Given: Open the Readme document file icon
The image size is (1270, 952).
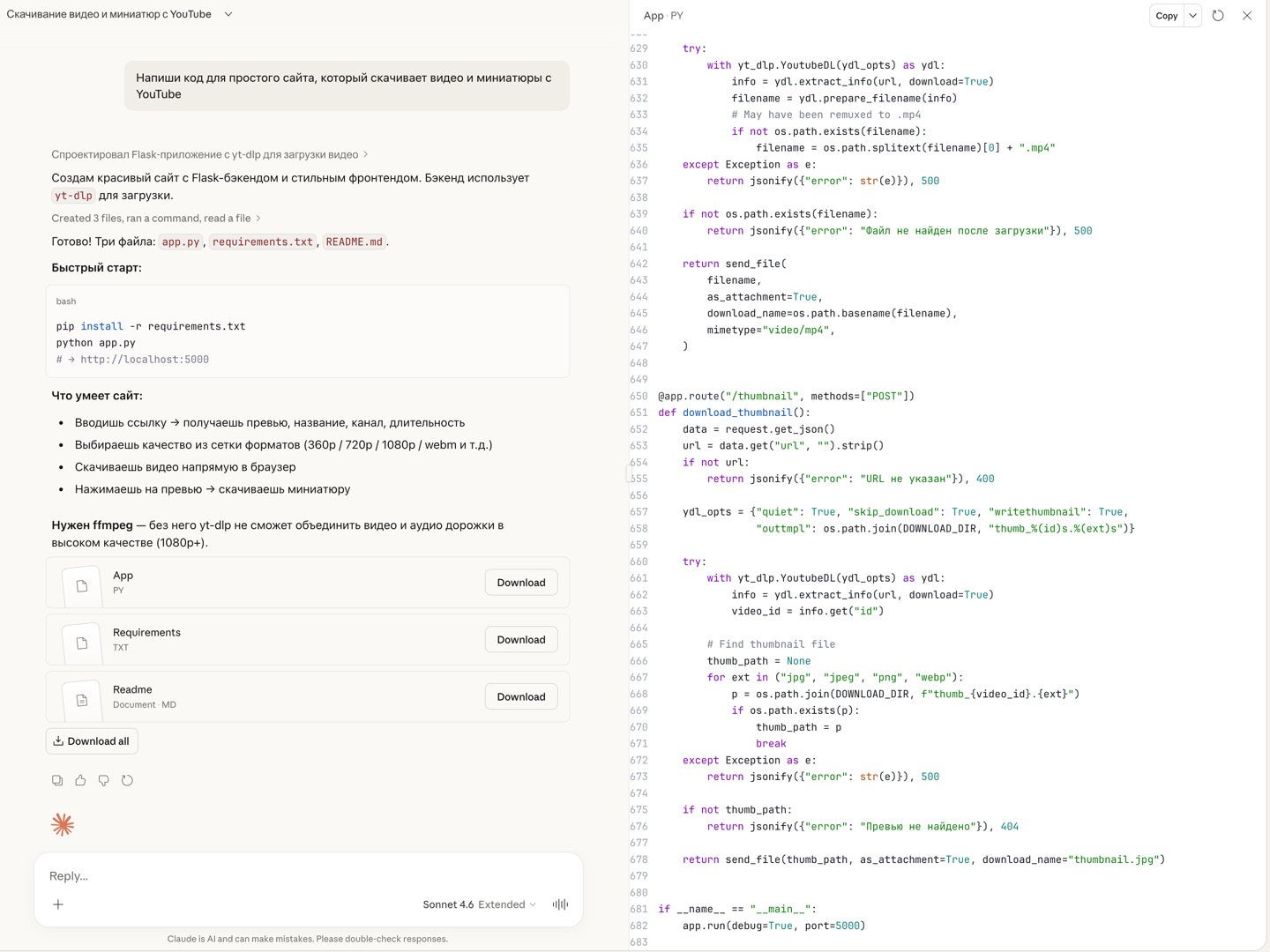Looking at the screenshot, I should point(82,700).
